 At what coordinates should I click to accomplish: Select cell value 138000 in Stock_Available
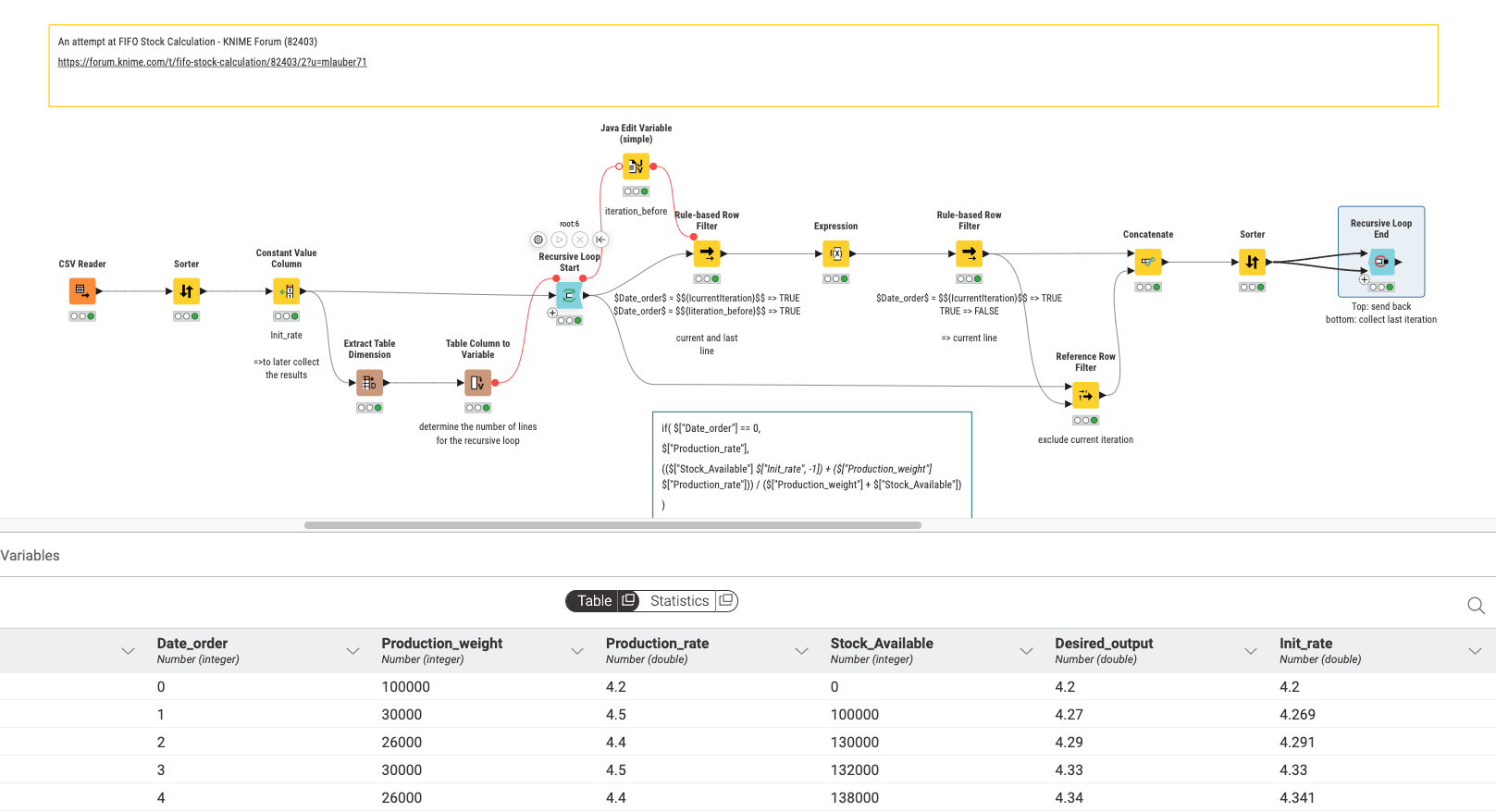pyautogui.click(x=855, y=798)
